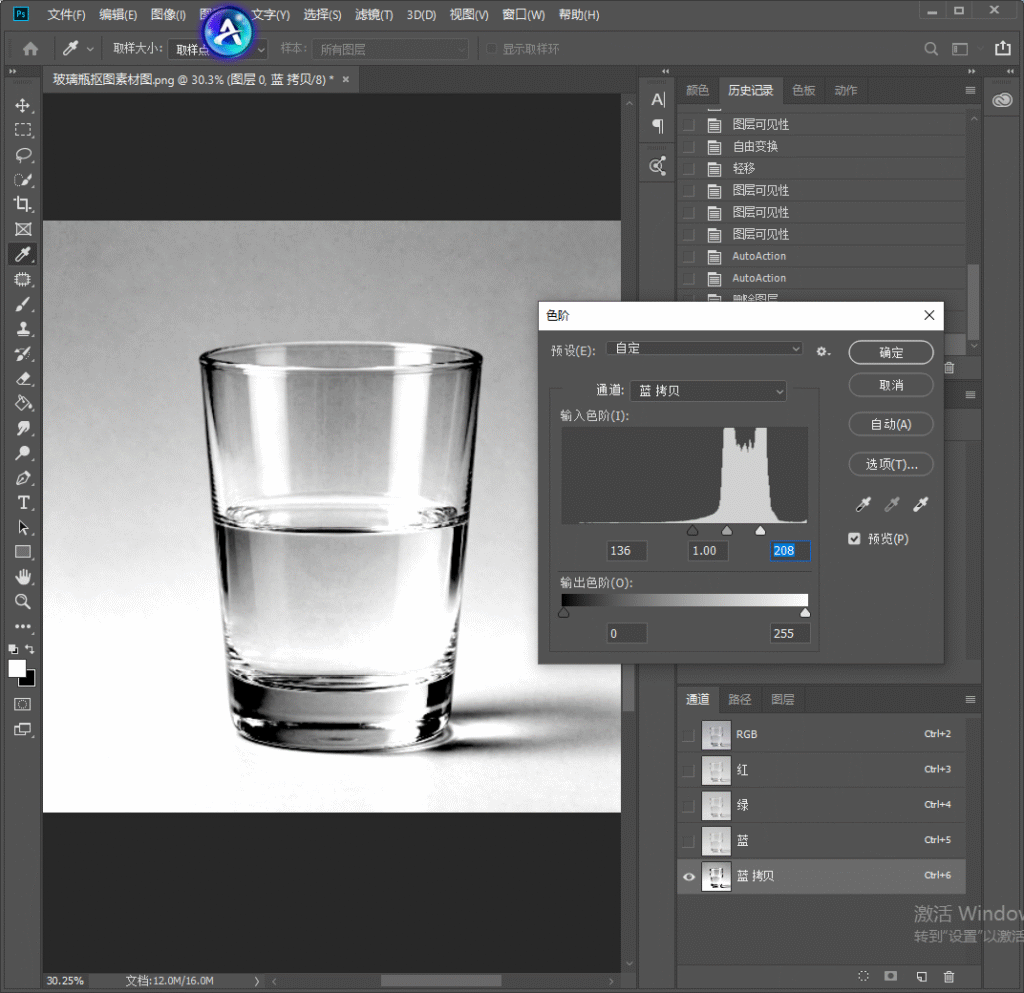Open the 取样大小 sample size dropdown
The height and width of the screenshot is (993, 1024).
tap(217, 49)
